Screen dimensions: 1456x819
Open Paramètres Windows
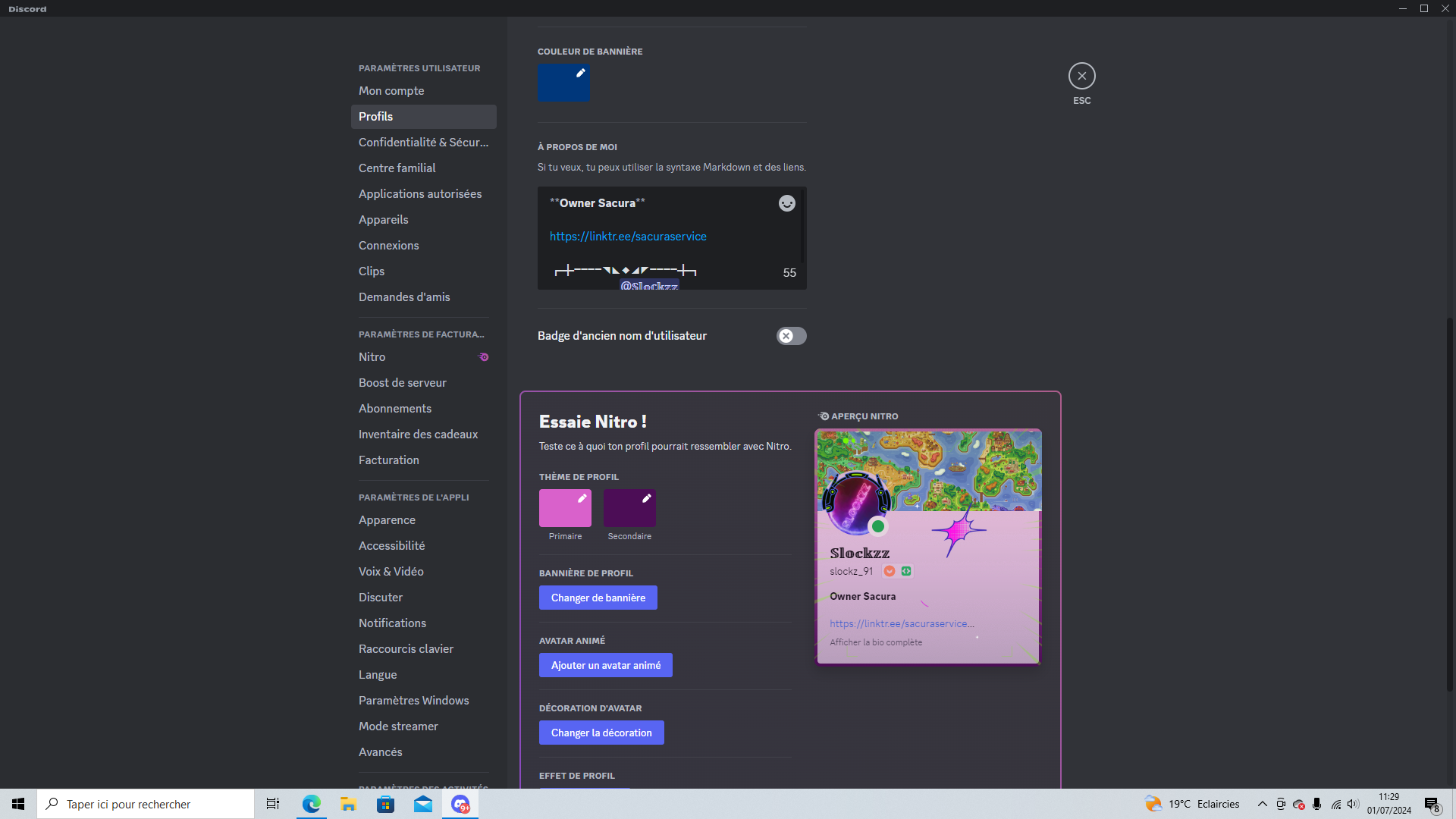423,701
